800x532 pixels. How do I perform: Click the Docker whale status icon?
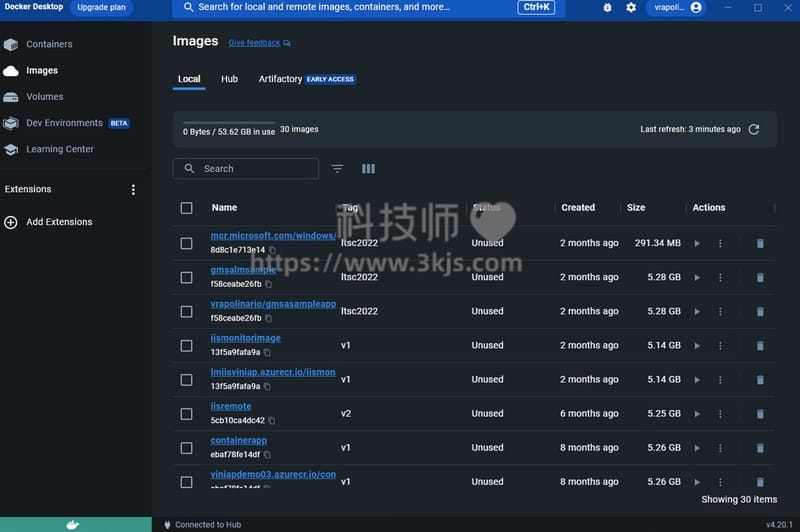72,525
